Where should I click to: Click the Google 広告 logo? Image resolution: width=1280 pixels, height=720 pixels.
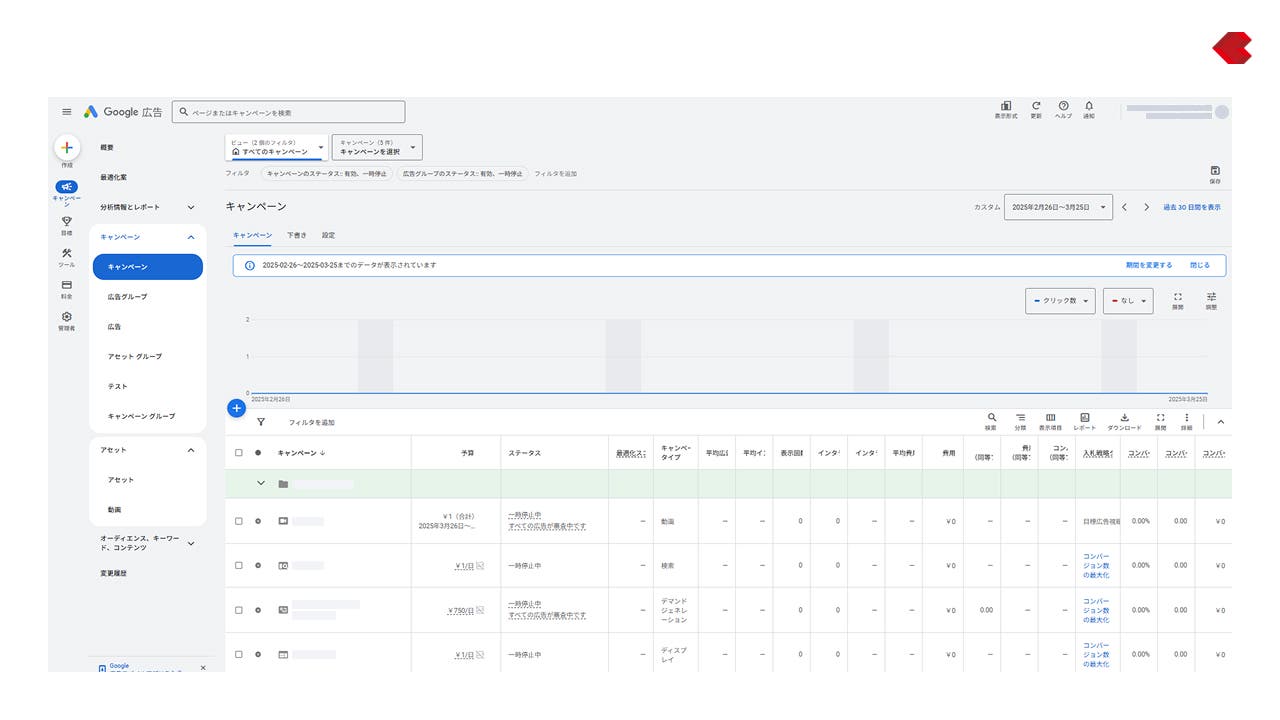tap(122, 112)
